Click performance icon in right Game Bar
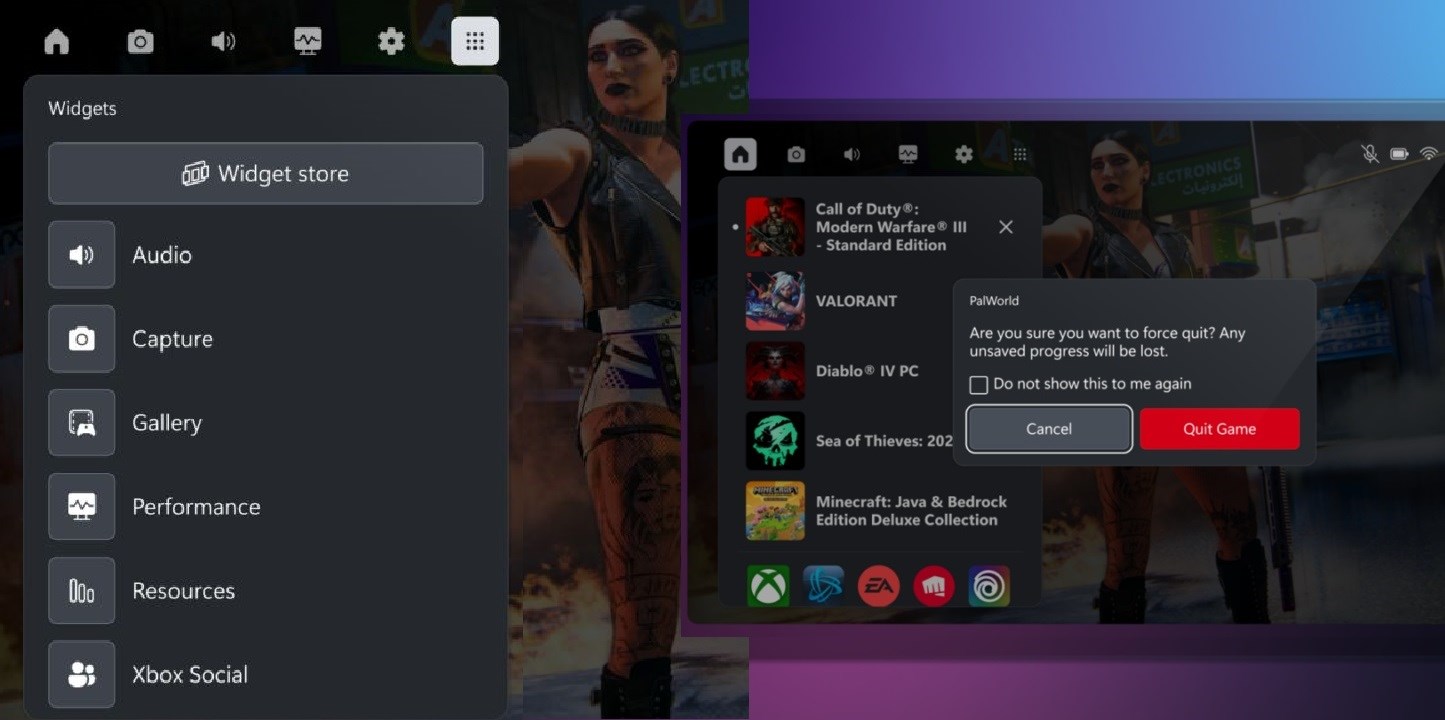The height and width of the screenshot is (720, 1445). pos(908,154)
